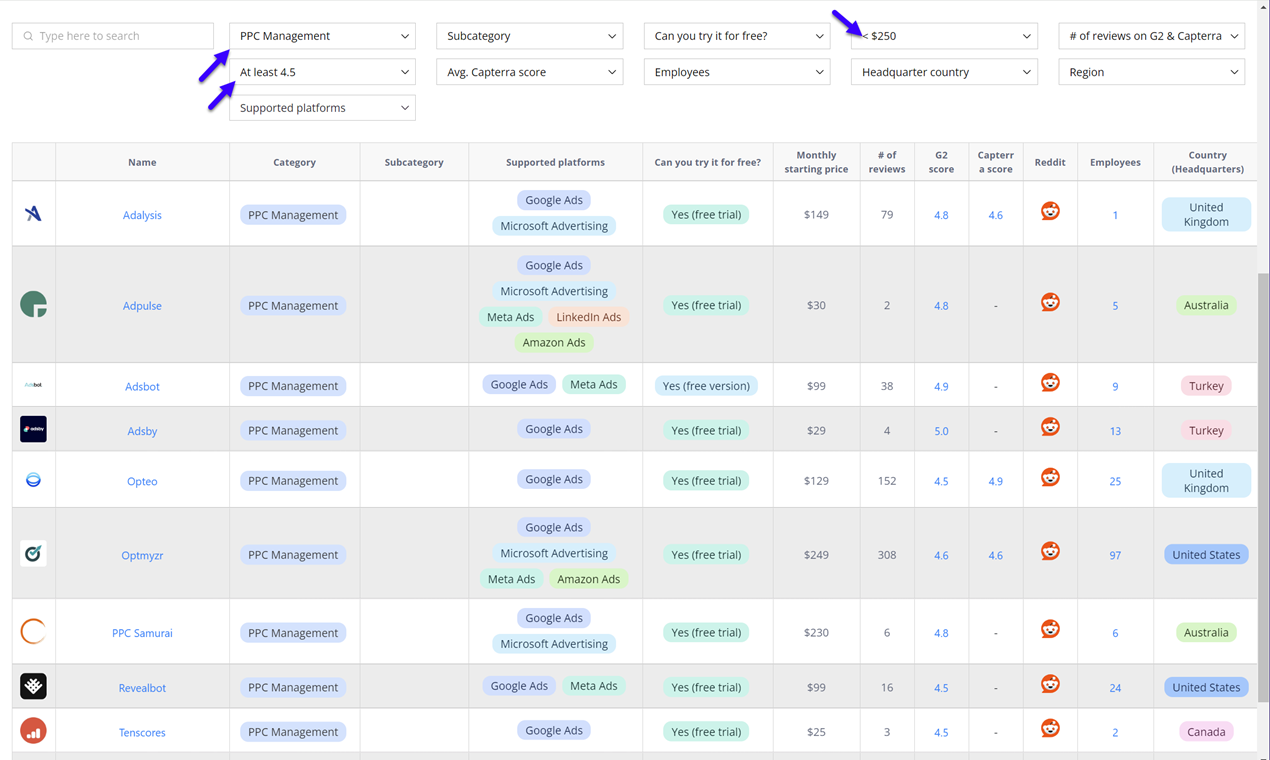Click the Adsbot logo icon
This screenshot has height=760, width=1270.
(x=33, y=385)
